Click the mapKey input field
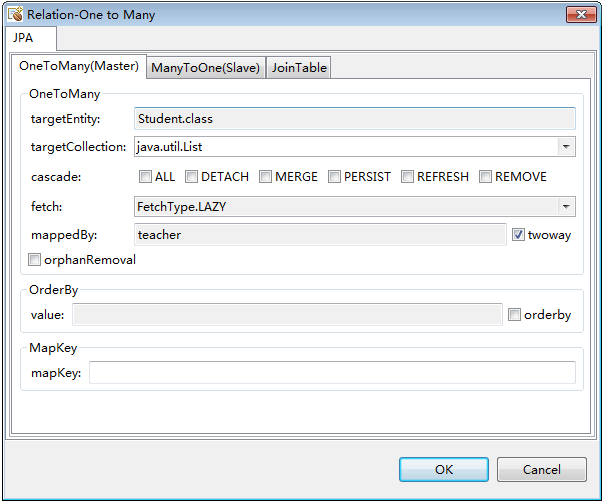The image size is (606, 504). tap(332, 373)
